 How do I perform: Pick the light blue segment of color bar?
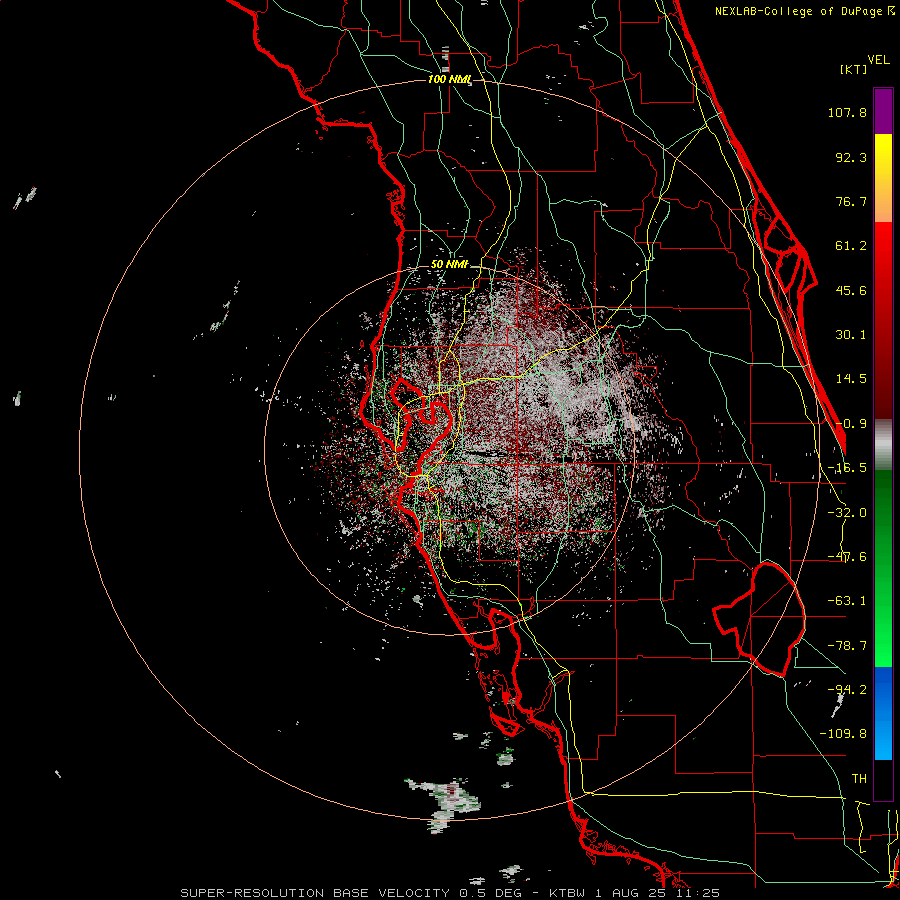883,738
